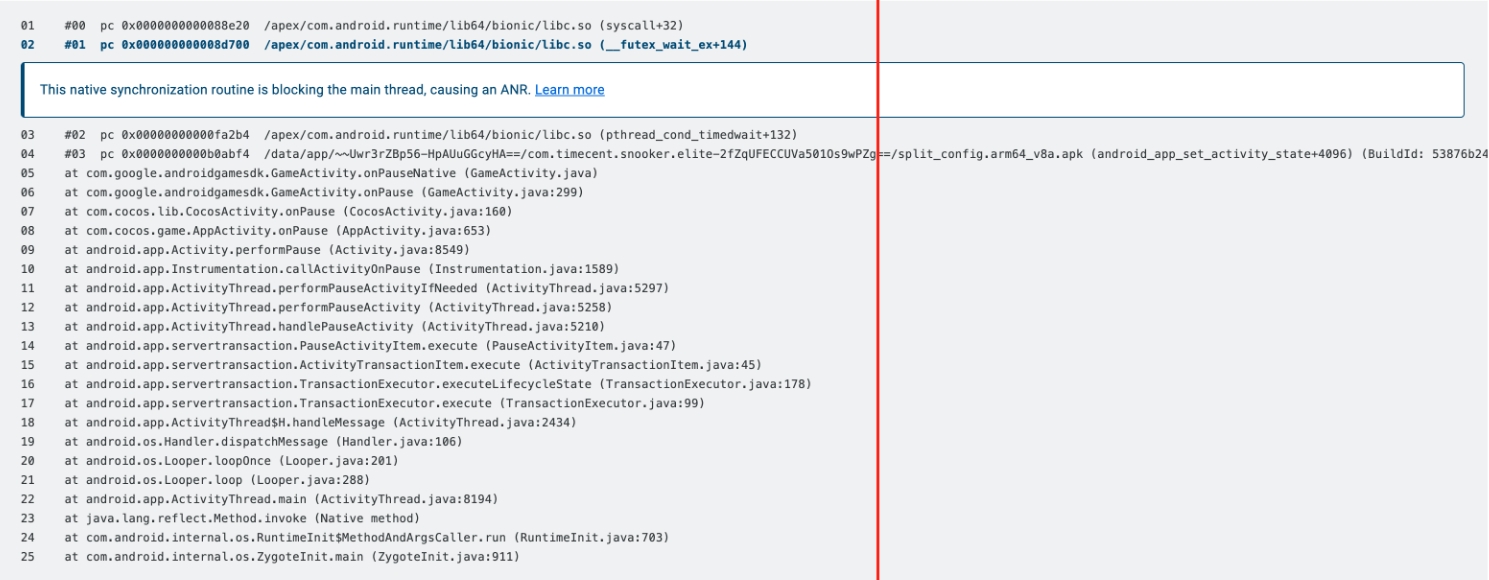Viewport: 1489px width, 580px height.
Task: Click the TransactionExecutor.executeLifecycleState line
Action: tap(438, 384)
